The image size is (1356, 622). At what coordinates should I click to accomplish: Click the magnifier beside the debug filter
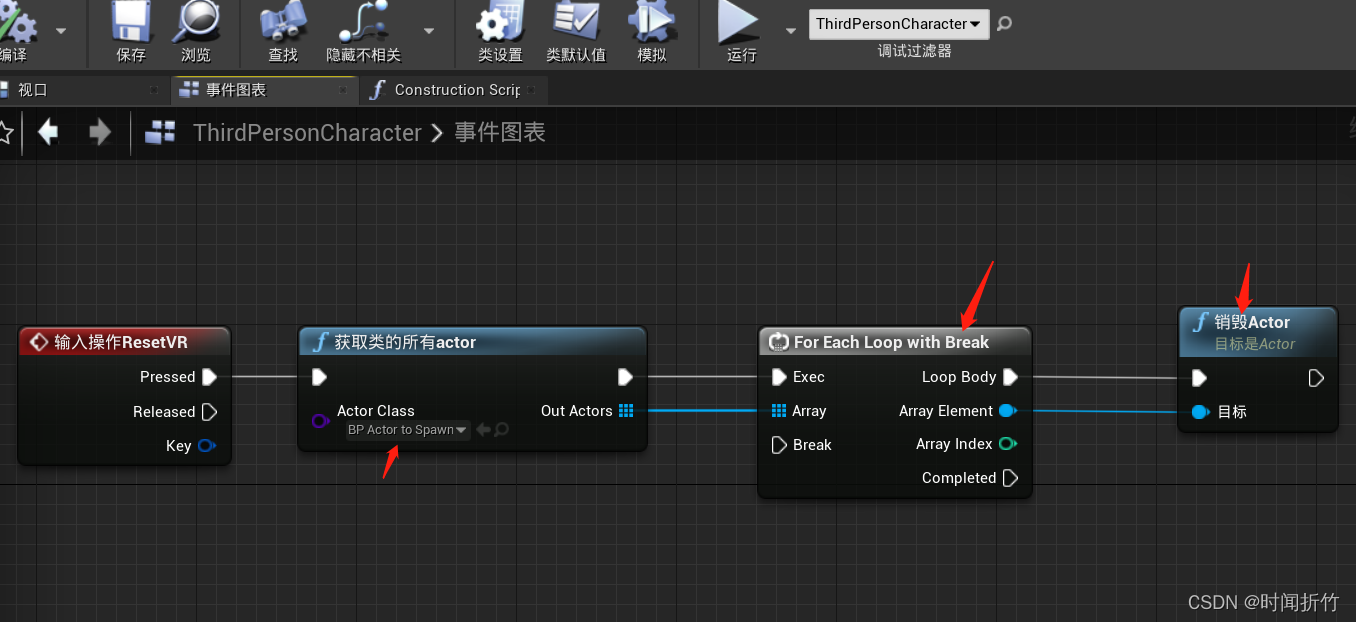(x=1004, y=23)
